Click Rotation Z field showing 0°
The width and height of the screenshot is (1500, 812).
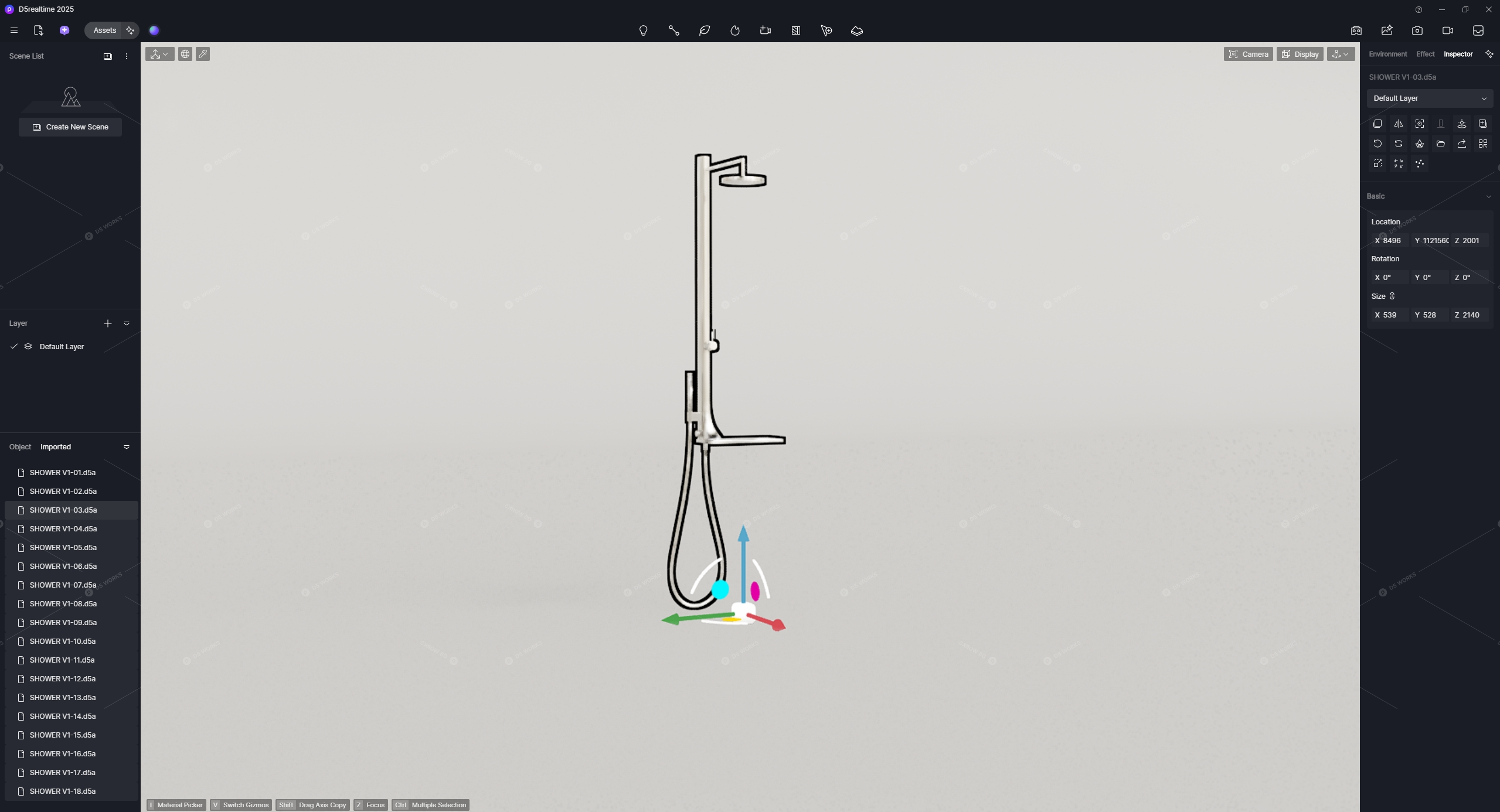[1470, 278]
